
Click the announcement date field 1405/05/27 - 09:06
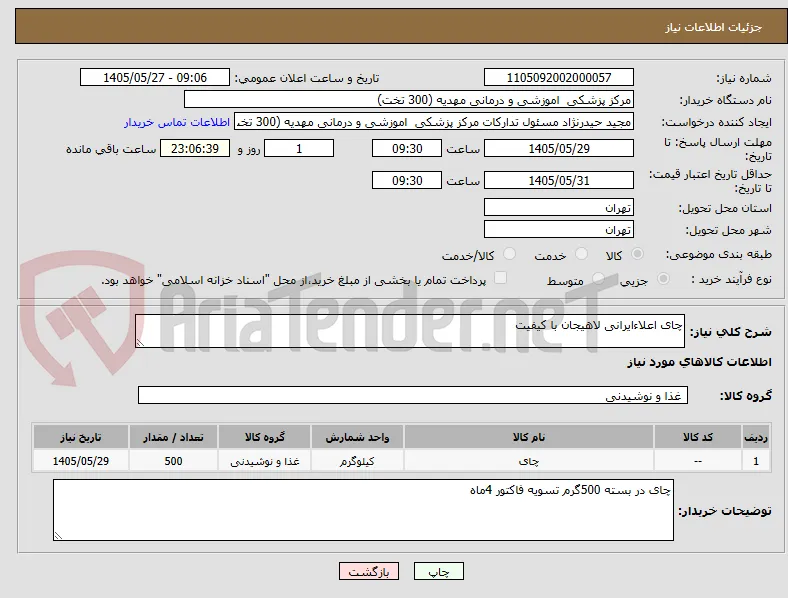(155, 77)
